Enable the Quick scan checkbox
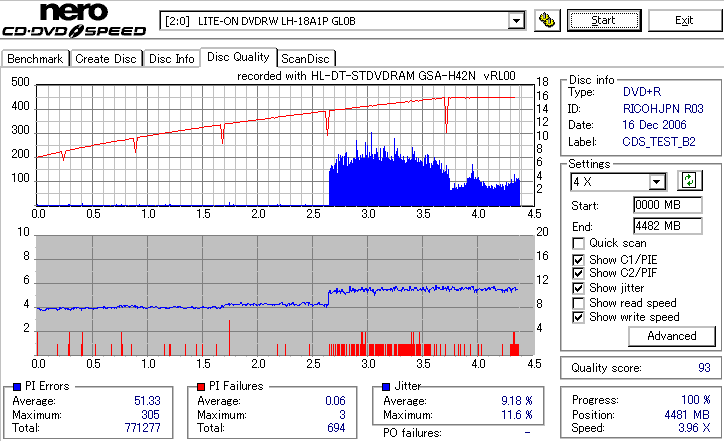This screenshot has width=724, height=441. (578, 243)
